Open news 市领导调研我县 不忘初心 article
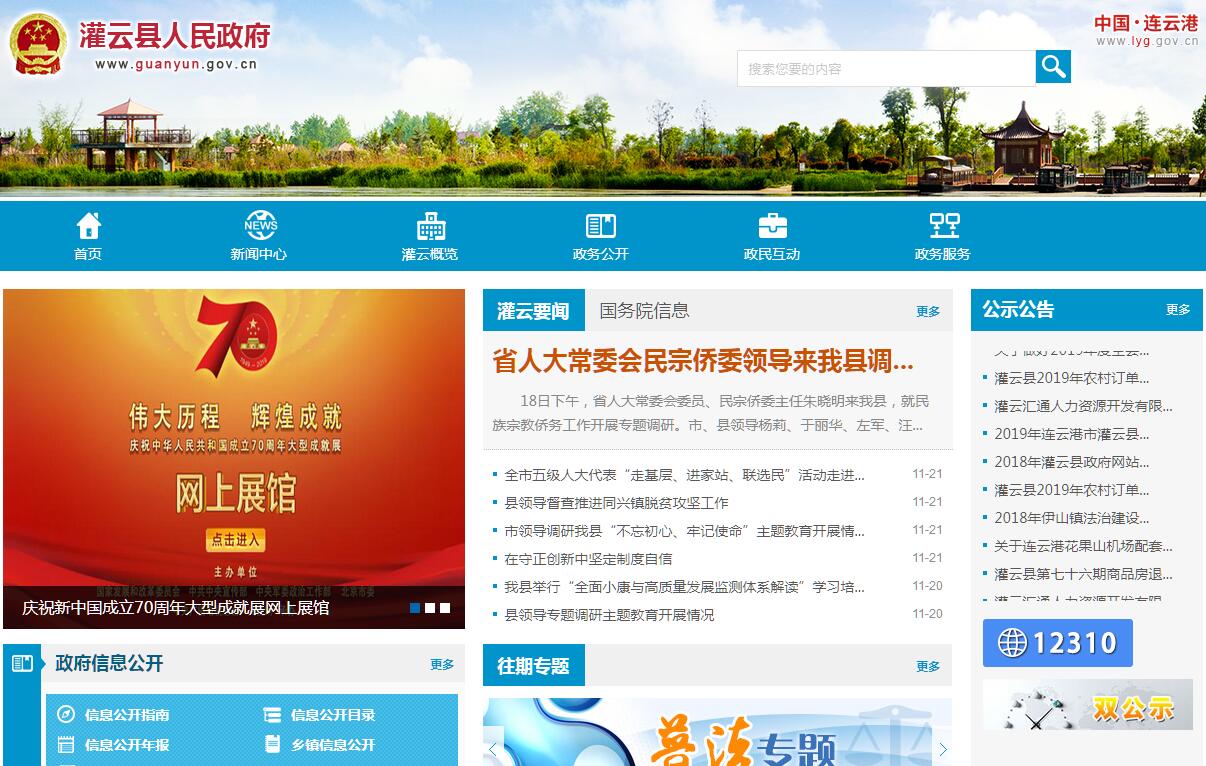 pyautogui.click(x=684, y=531)
